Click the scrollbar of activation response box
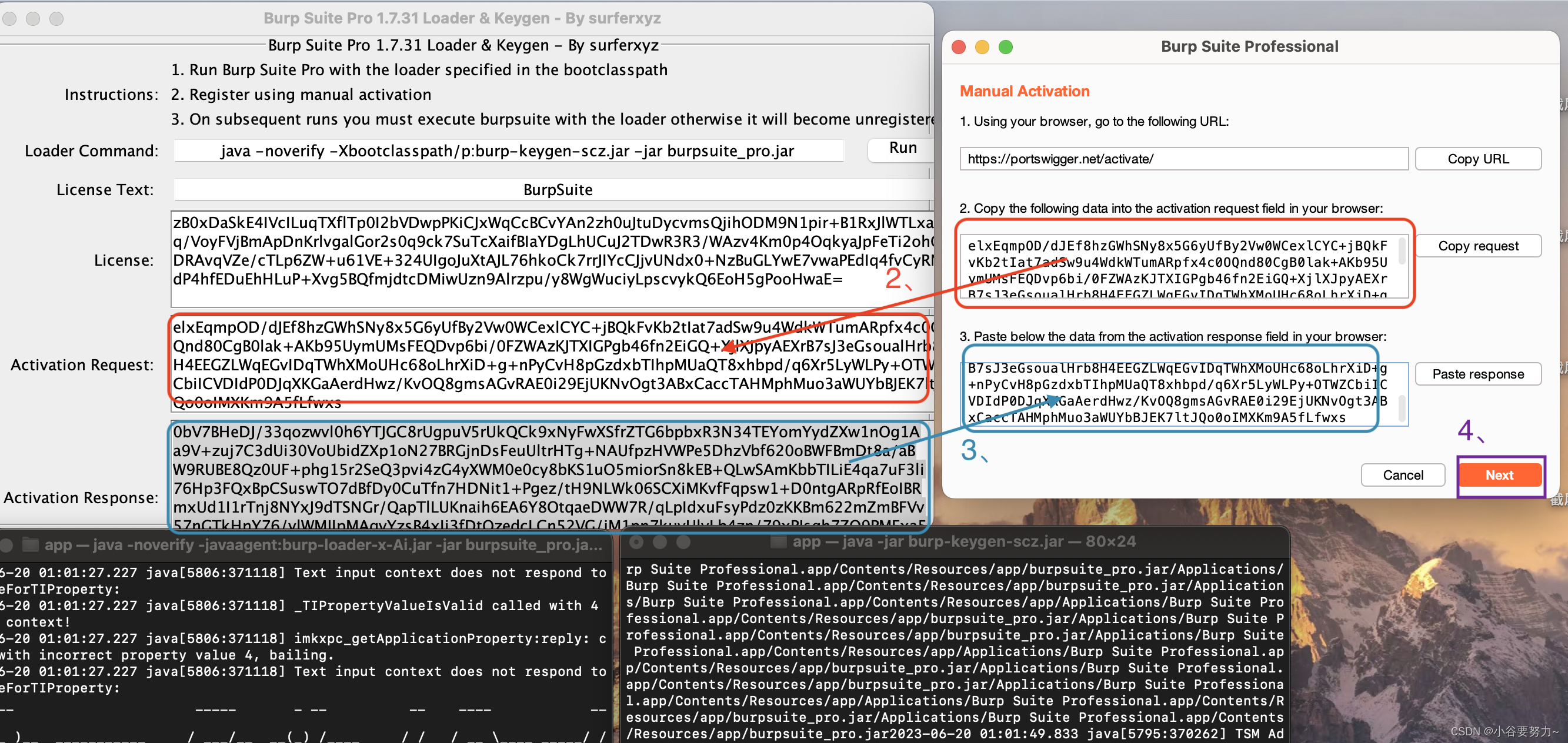Image resolution: width=1568 pixels, height=743 pixels. point(1402,408)
